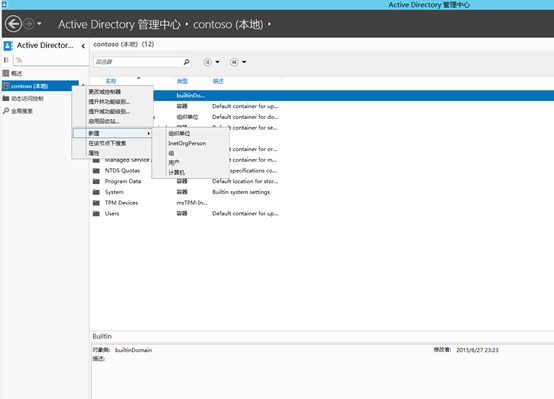
Task: Switch navigation pane to list view
Action: [6, 60]
